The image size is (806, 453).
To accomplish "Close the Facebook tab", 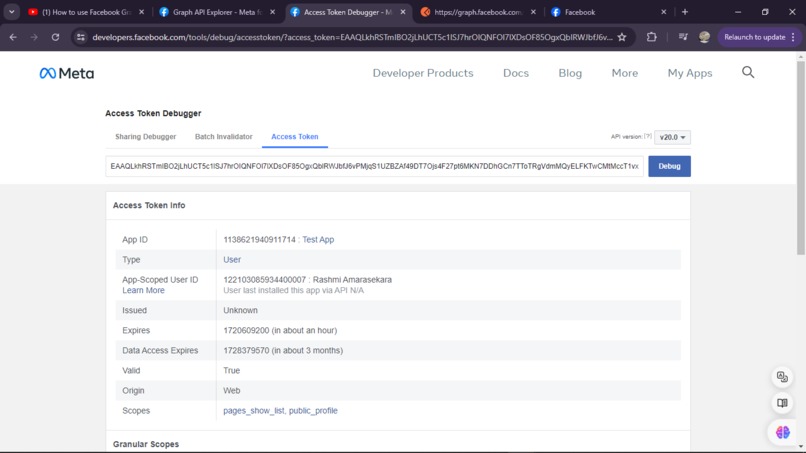I will [664, 12].
